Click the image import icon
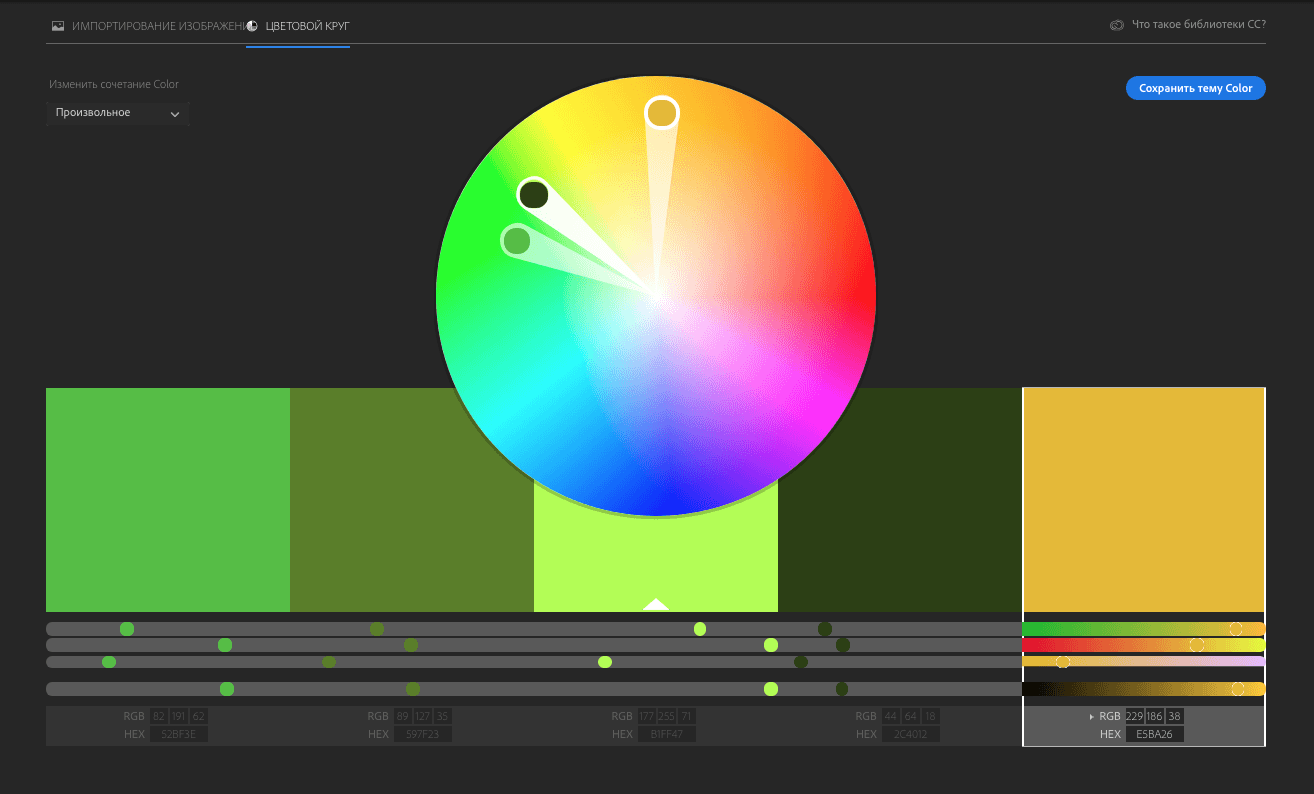The height and width of the screenshot is (794, 1314). pos(58,25)
